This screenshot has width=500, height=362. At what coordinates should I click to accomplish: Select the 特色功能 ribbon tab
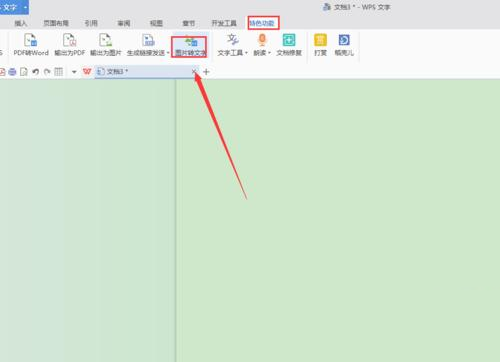click(x=263, y=23)
